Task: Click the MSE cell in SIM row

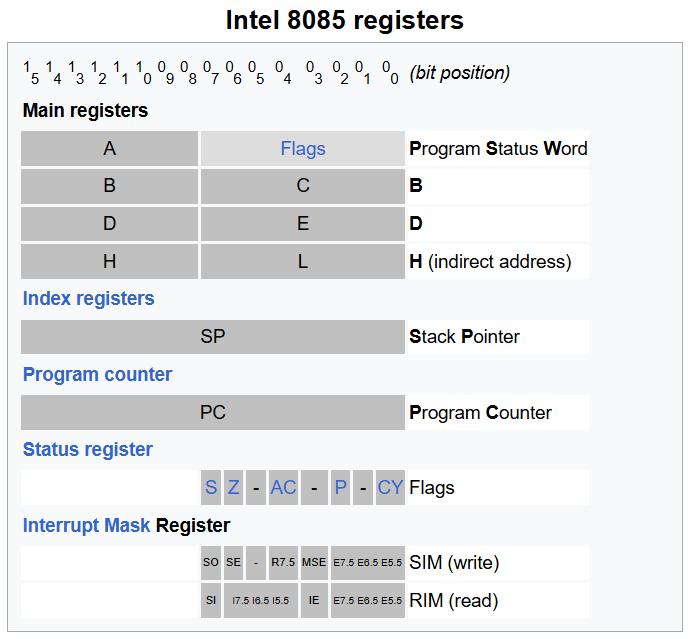Action: (x=314, y=563)
